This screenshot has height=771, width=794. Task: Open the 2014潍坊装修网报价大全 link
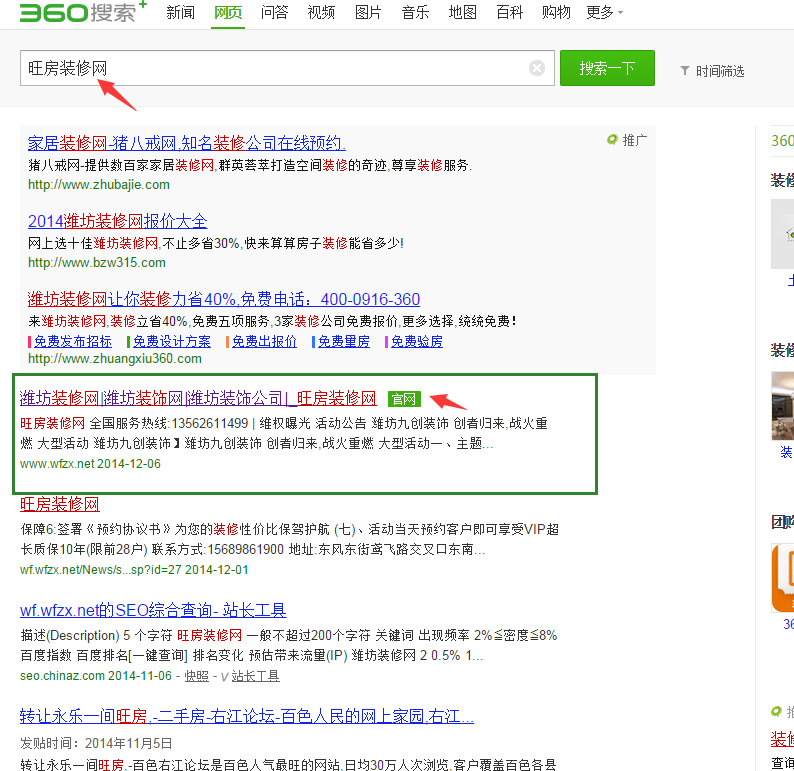tap(117, 221)
